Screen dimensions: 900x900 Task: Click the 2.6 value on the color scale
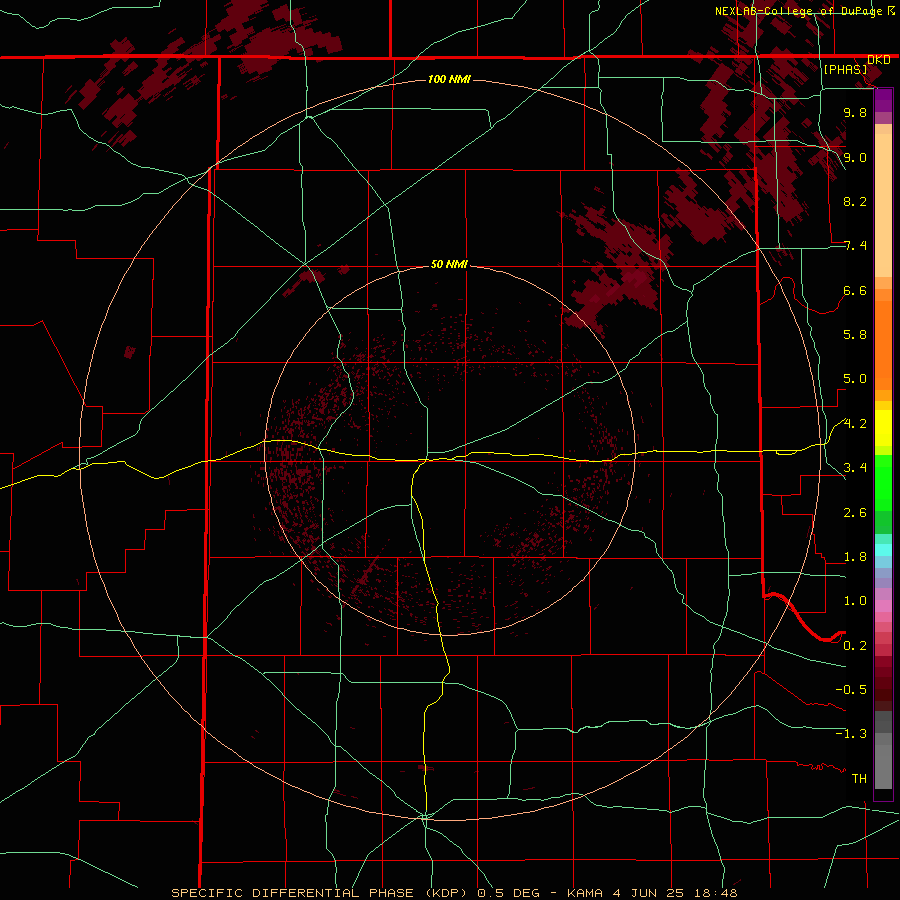pos(855,513)
